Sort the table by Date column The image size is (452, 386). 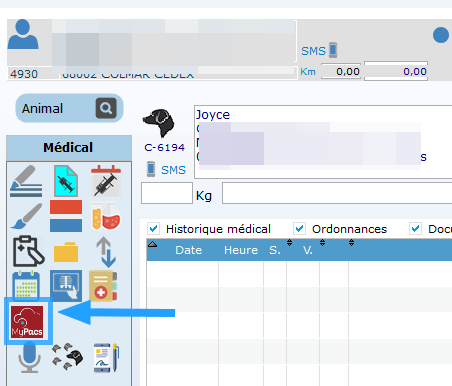coord(189,250)
